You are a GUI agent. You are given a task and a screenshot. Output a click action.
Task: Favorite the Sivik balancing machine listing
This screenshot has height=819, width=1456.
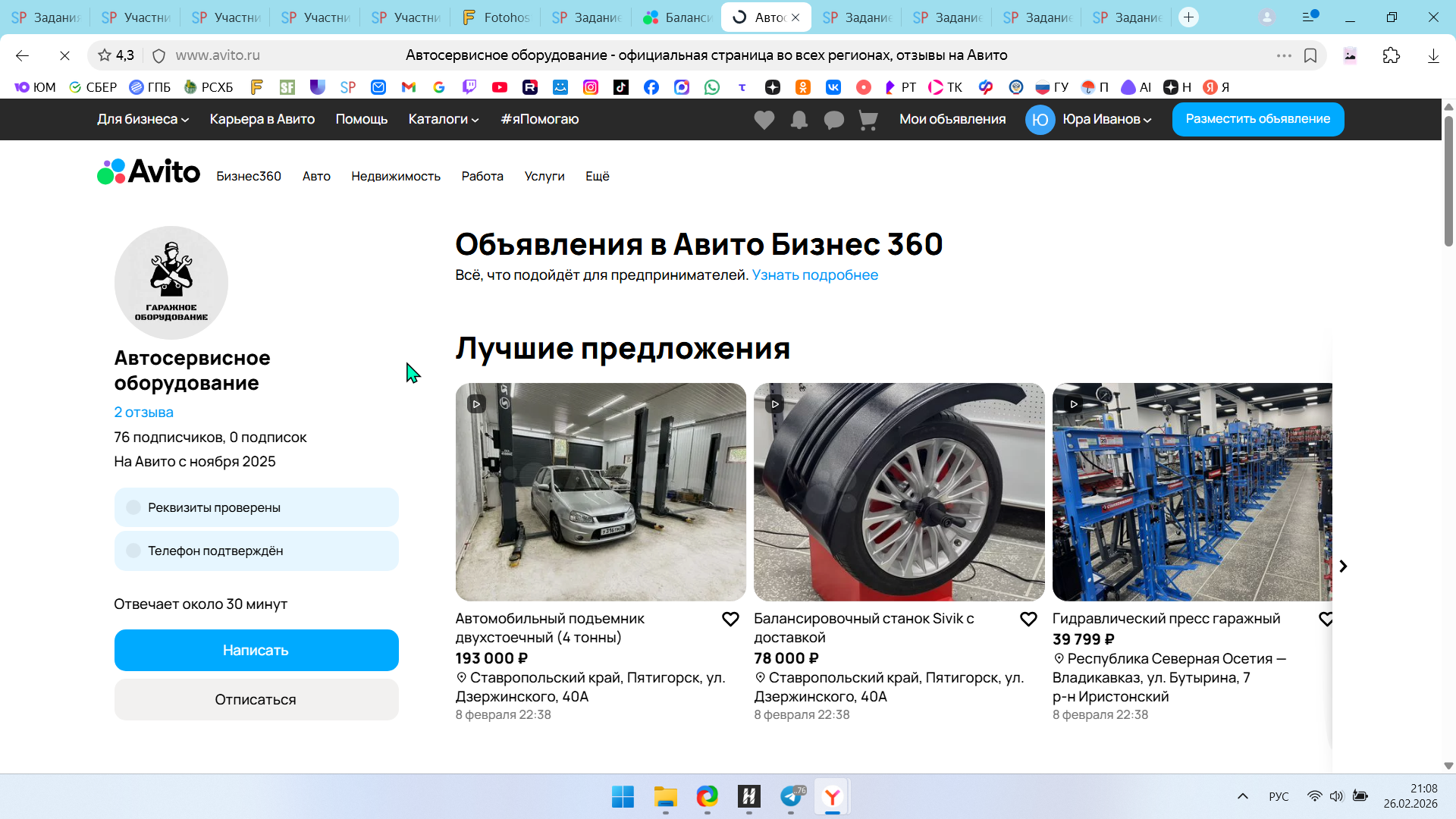pos(1028,620)
